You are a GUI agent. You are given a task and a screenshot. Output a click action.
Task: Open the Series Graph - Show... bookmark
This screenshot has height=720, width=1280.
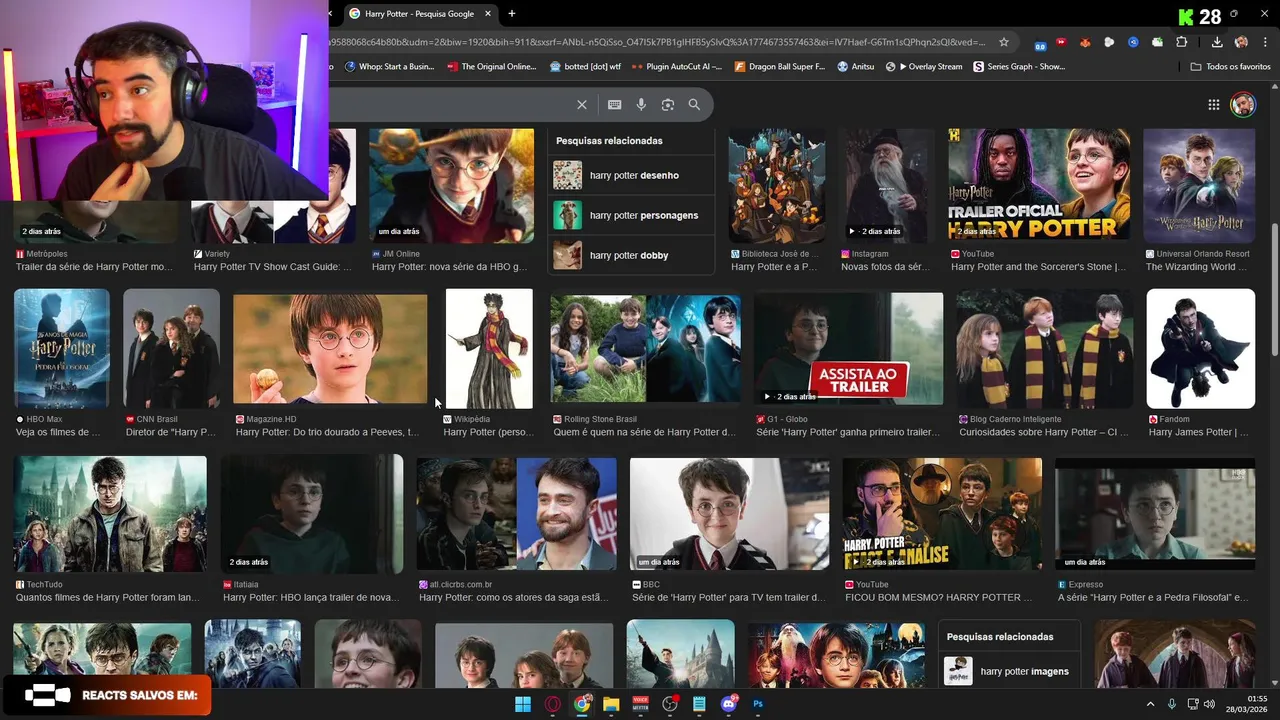[1019, 67]
